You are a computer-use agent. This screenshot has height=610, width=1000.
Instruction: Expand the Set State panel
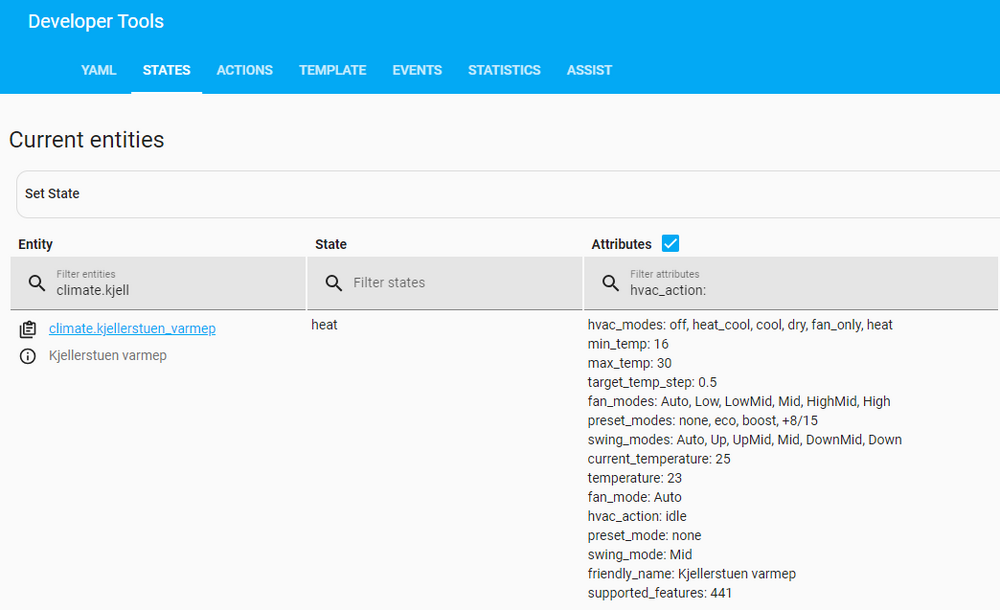point(500,194)
